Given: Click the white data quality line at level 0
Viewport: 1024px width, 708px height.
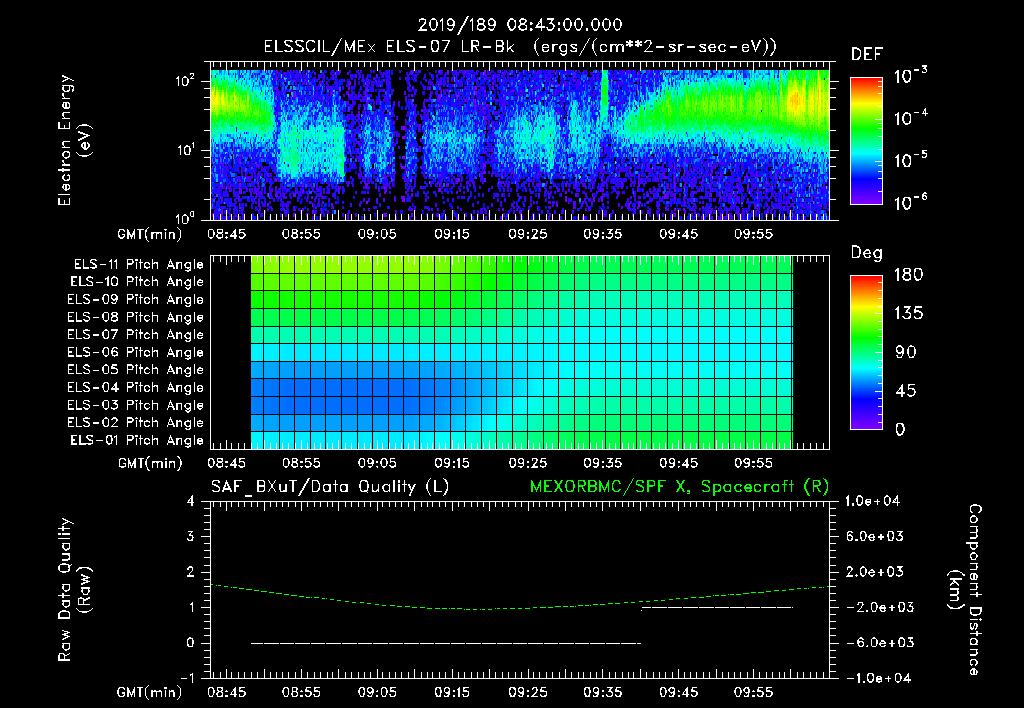Looking at the screenshot, I should 446,643.
